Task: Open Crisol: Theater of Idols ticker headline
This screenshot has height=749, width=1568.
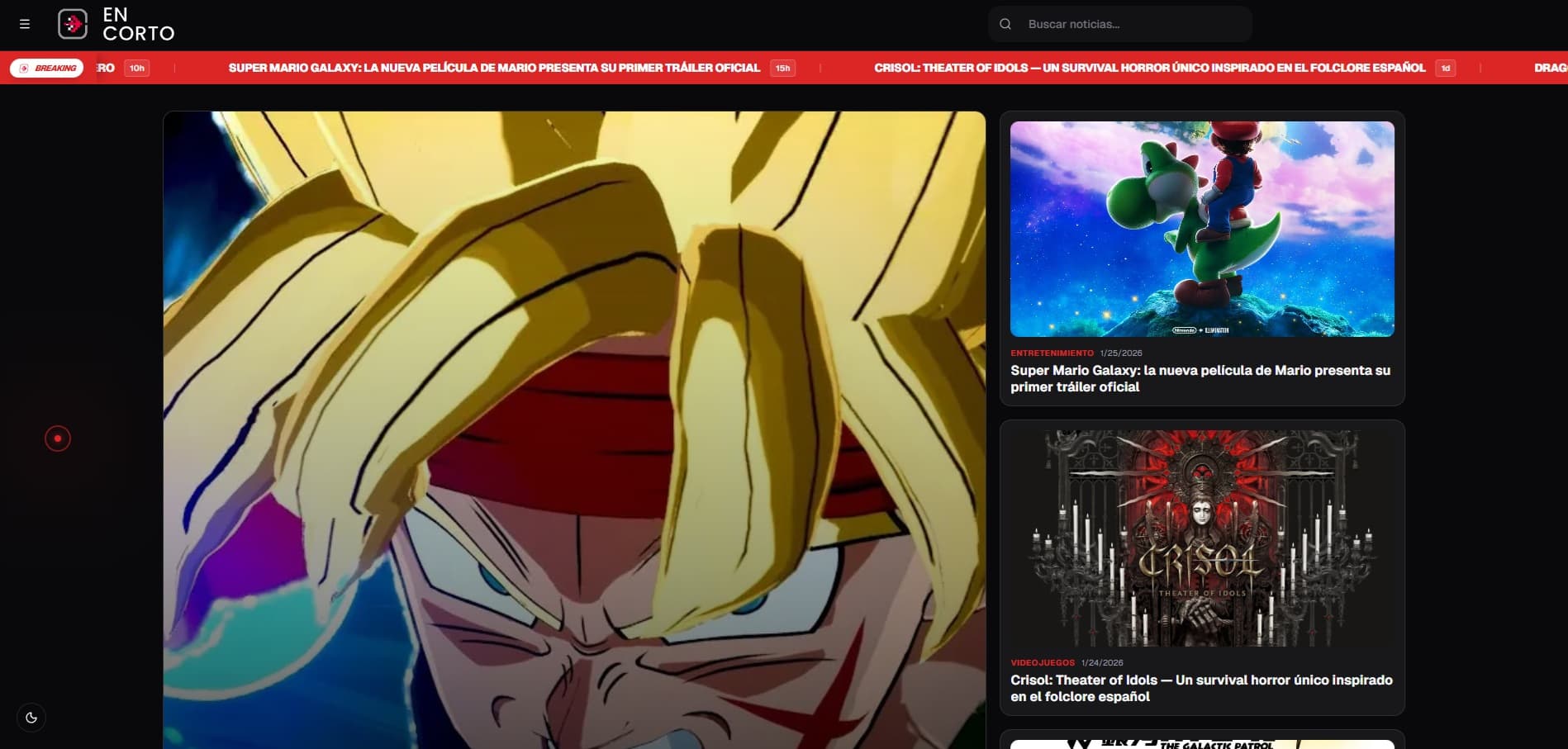Action: click(x=1149, y=68)
